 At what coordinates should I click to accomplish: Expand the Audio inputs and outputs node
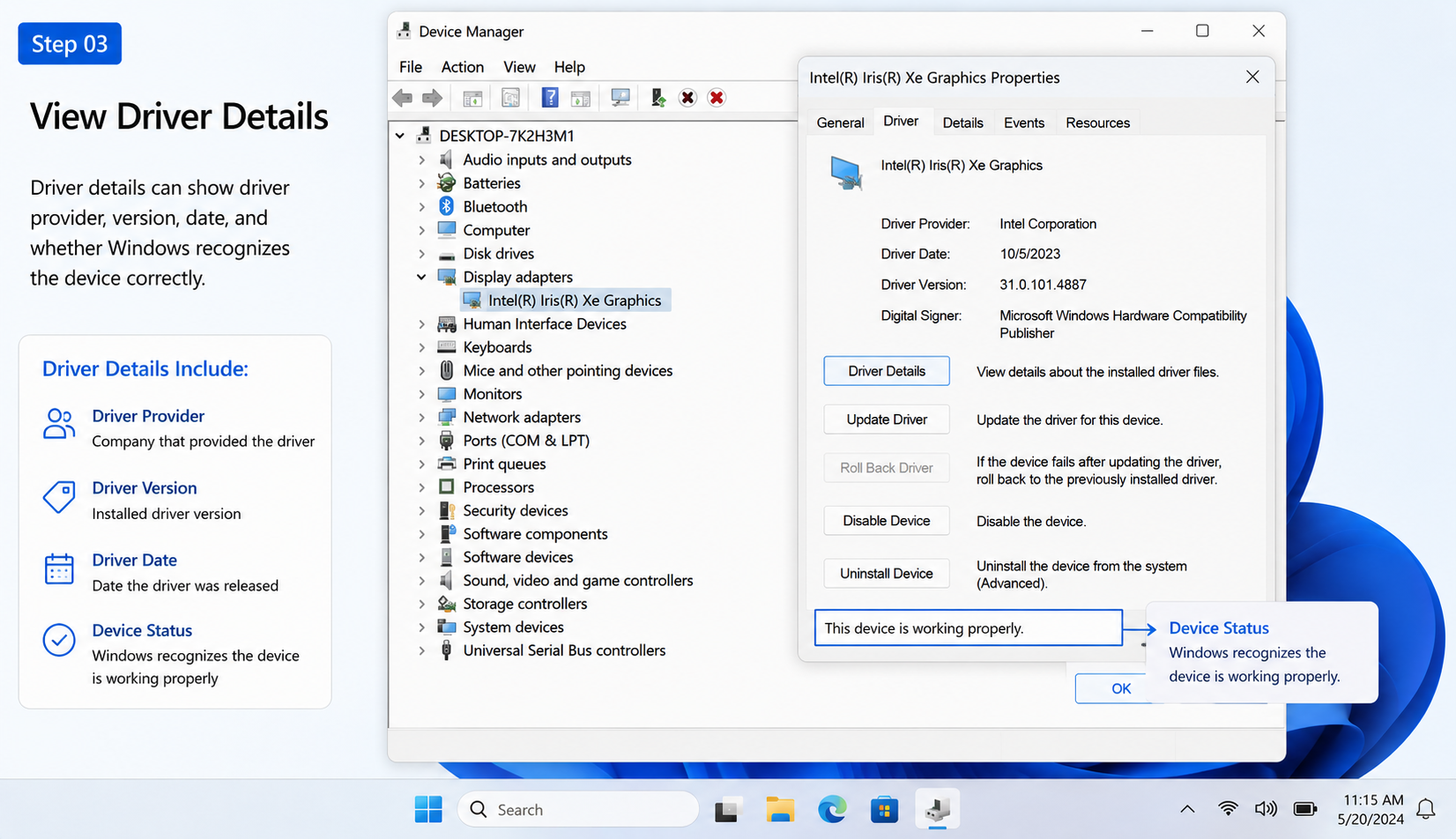pos(421,160)
